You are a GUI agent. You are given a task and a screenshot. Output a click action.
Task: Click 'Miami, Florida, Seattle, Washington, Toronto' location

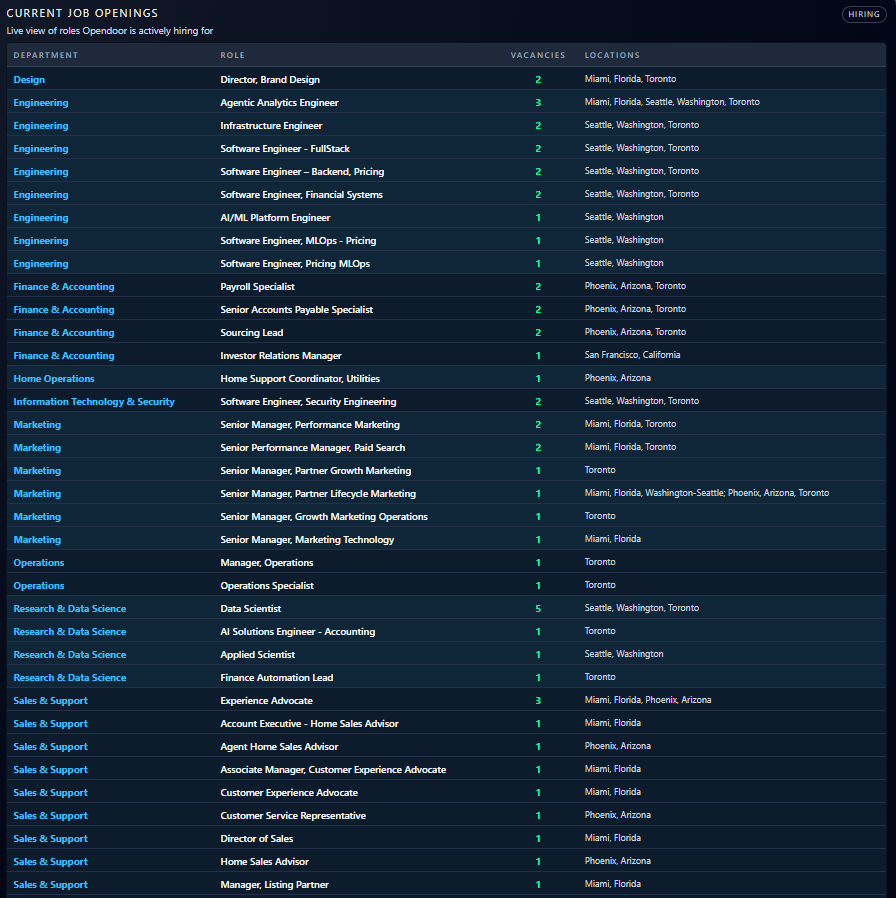pyautogui.click(x=672, y=102)
